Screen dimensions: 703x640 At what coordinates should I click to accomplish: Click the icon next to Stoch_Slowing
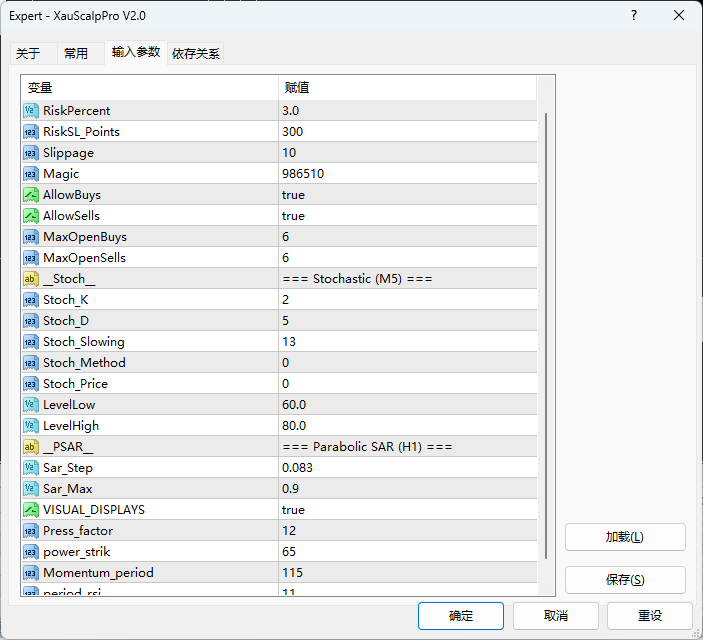pos(31,342)
